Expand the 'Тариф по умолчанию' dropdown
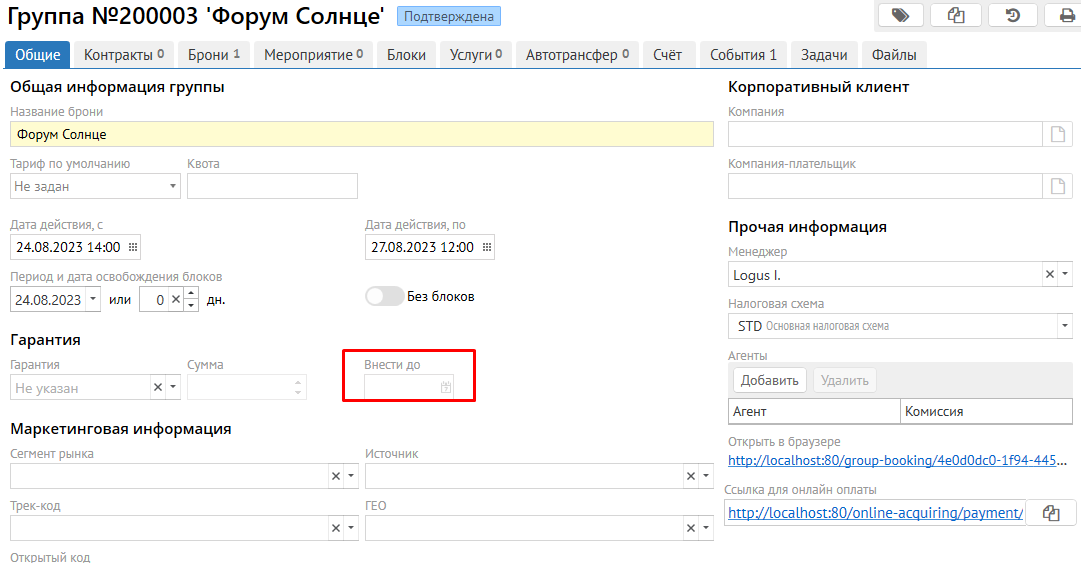Image resolution: width=1081 pixels, height=563 pixels. coord(172,186)
